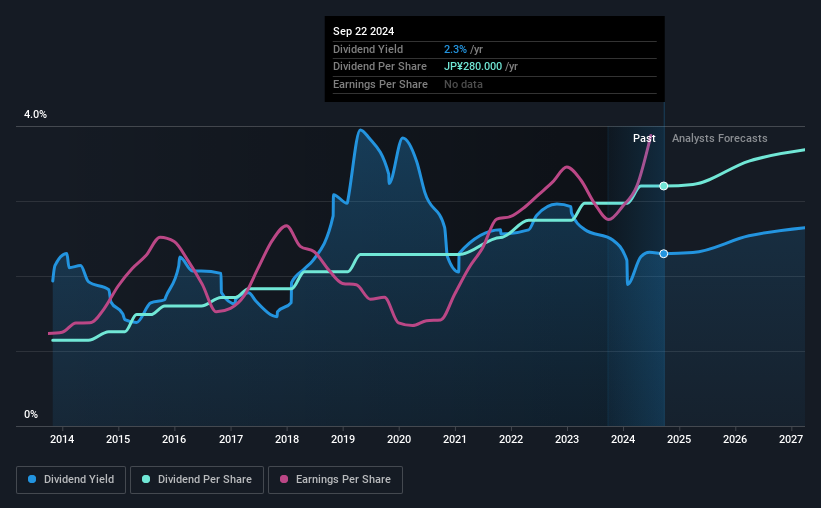Click the tooltip Earnings Per Share row label
The image size is (821, 508).
click(x=380, y=84)
